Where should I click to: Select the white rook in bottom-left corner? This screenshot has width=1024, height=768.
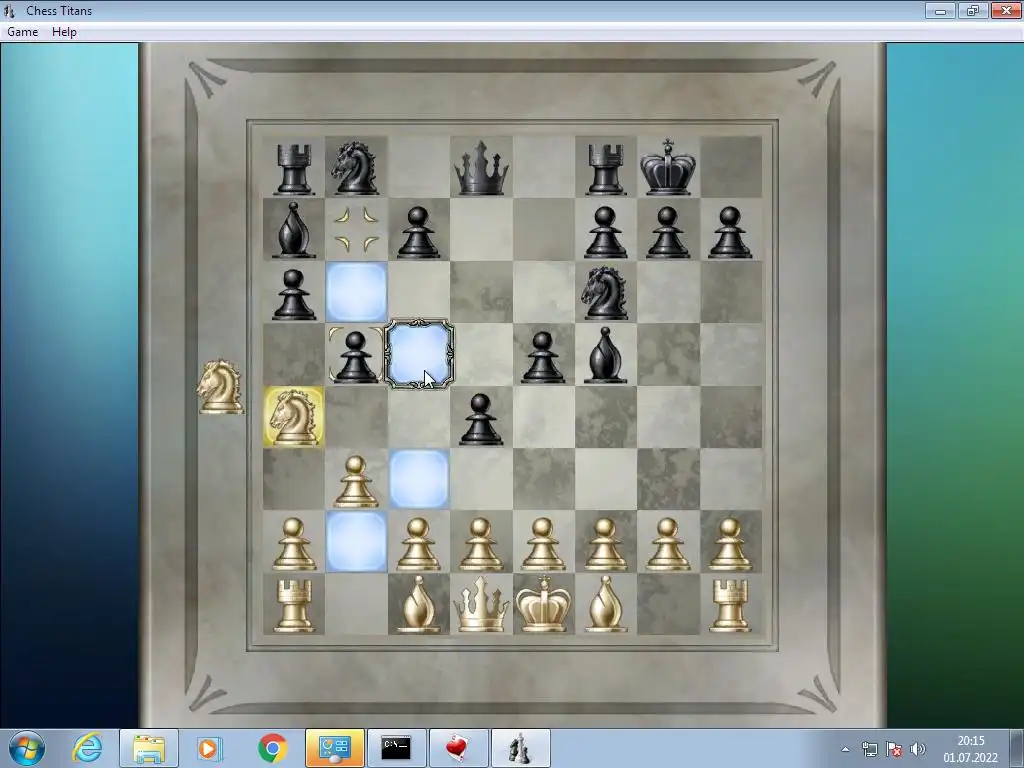pyautogui.click(x=293, y=606)
